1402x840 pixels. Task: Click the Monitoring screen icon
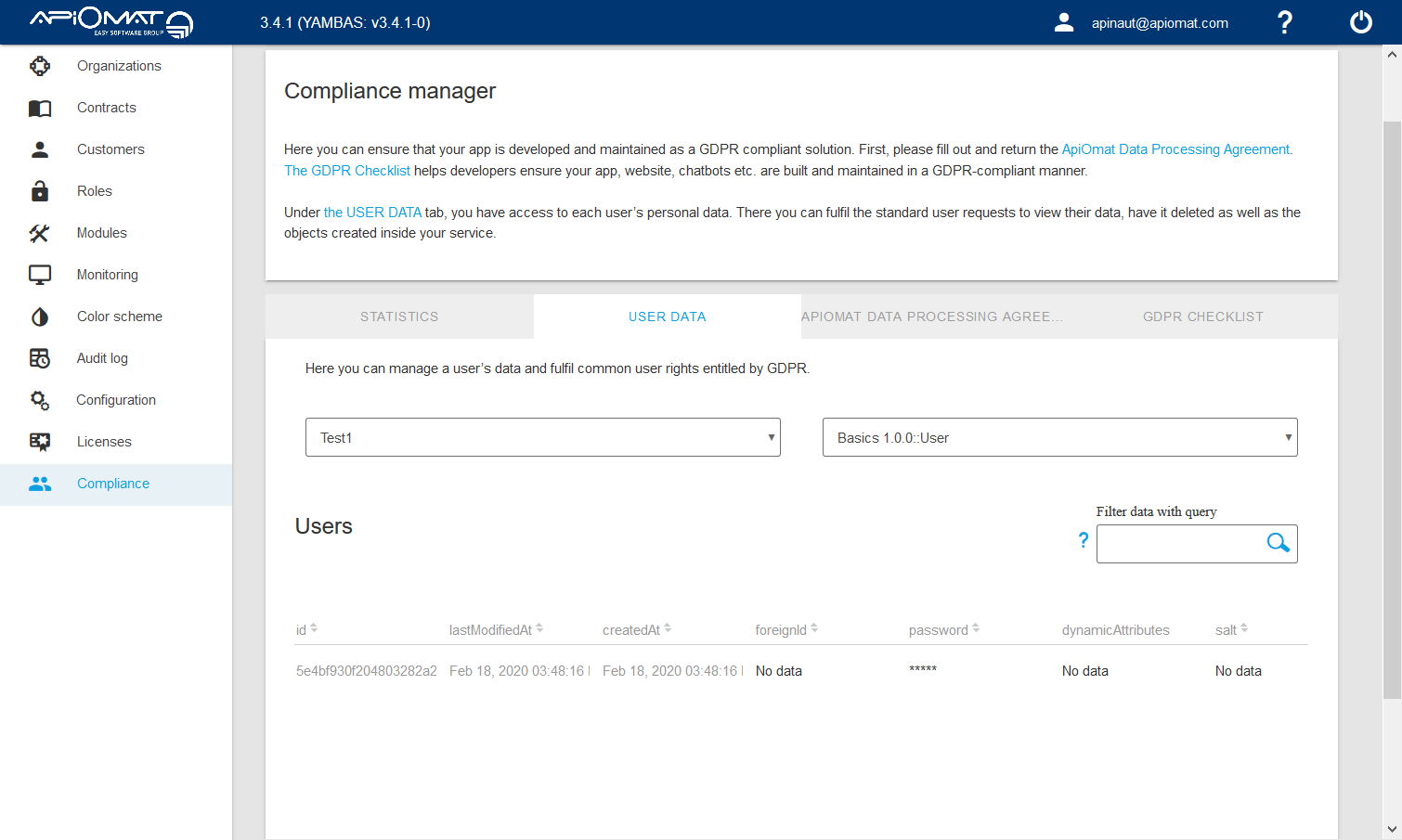(x=40, y=275)
